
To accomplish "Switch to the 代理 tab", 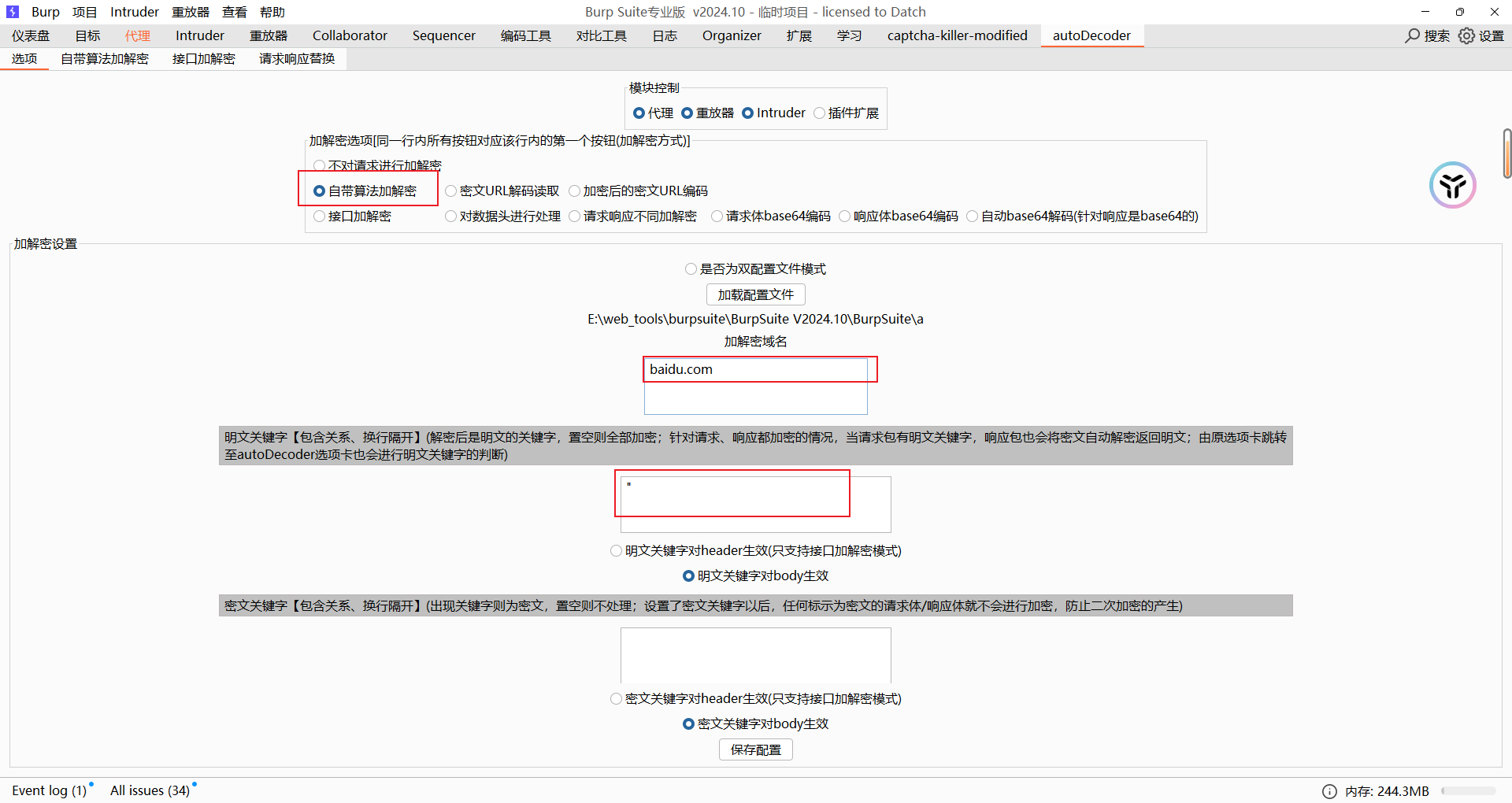I will click(x=138, y=35).
